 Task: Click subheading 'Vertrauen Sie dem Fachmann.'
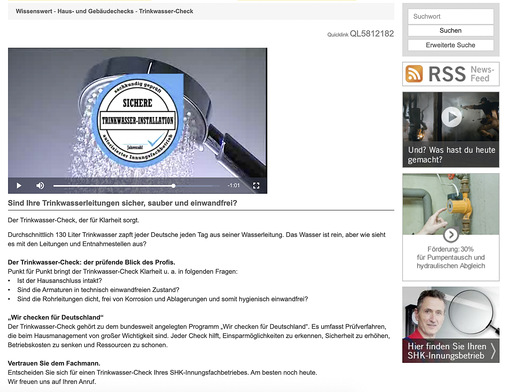54,363
